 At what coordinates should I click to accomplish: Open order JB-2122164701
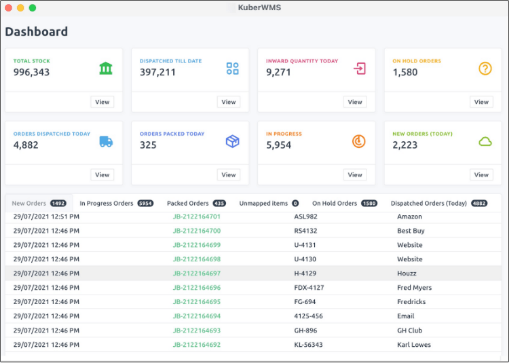[x=197, y=217]
